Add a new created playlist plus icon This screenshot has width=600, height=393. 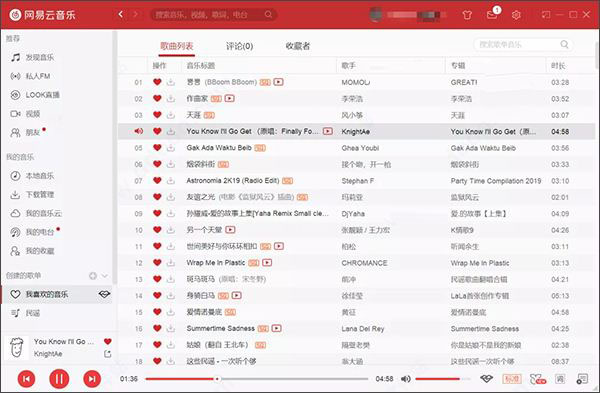point(93,276)
